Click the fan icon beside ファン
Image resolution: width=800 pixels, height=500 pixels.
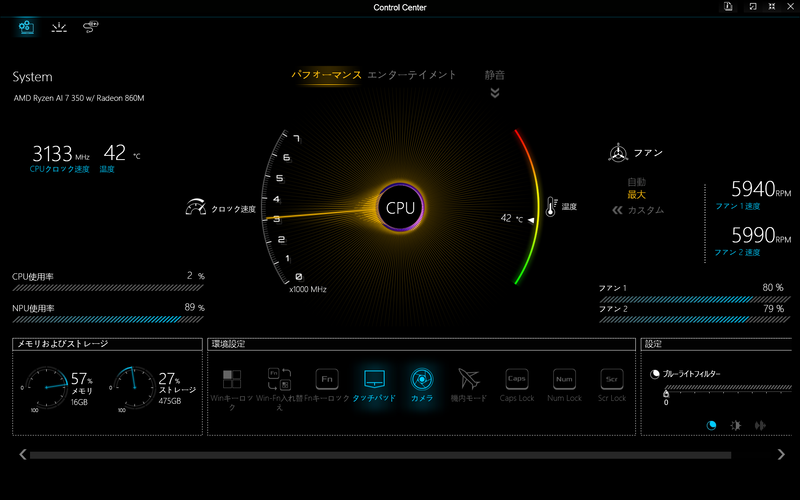(618, 153)
